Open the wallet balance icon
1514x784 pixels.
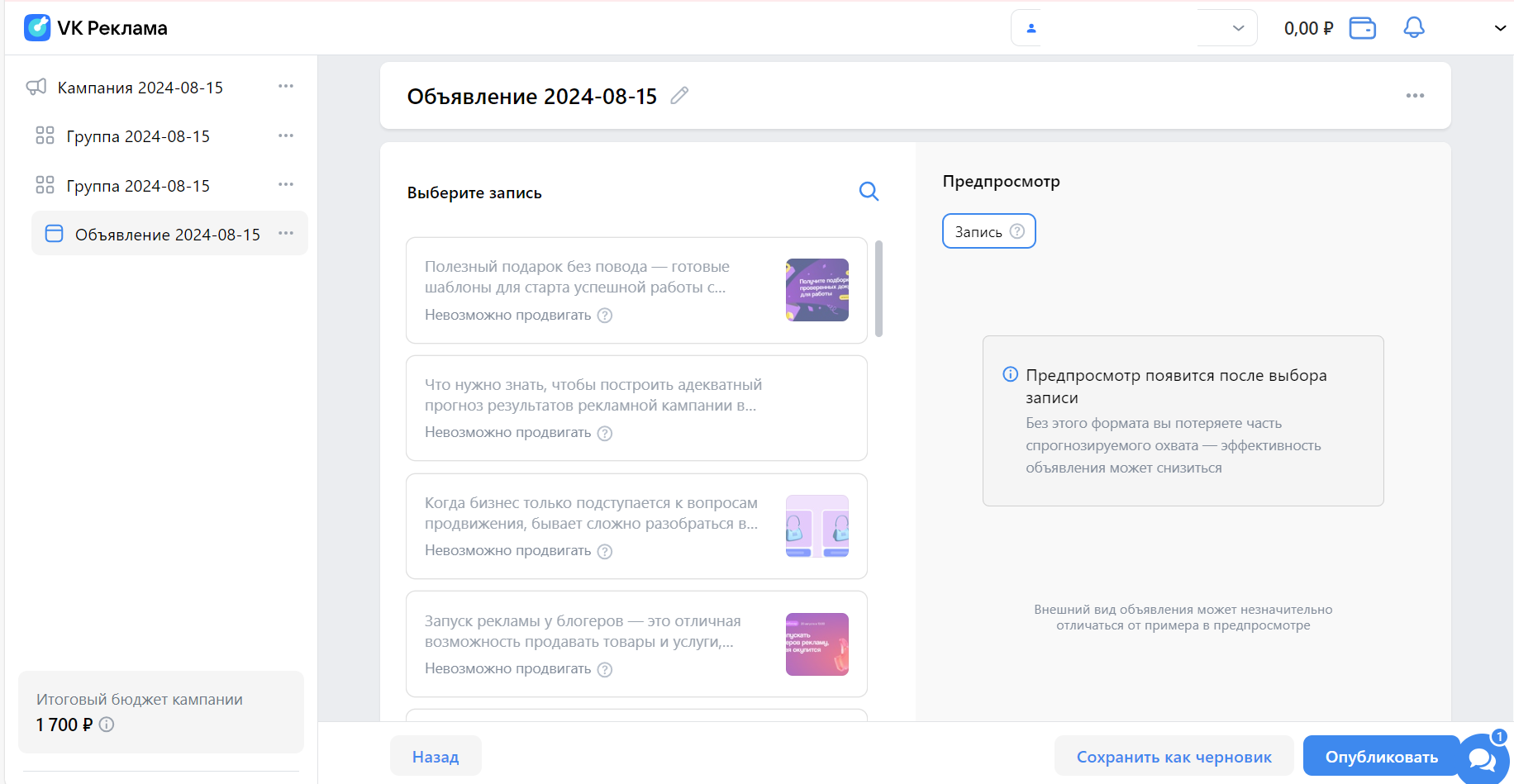[1363, 28]
